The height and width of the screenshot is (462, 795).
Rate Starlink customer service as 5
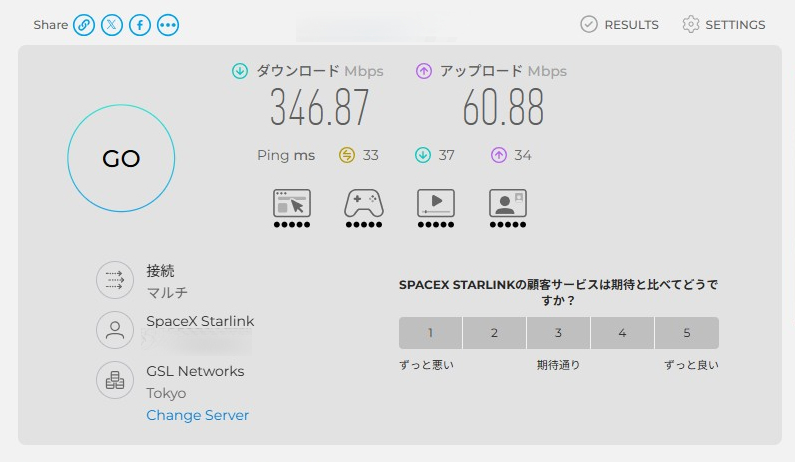(x=687, y=333)
